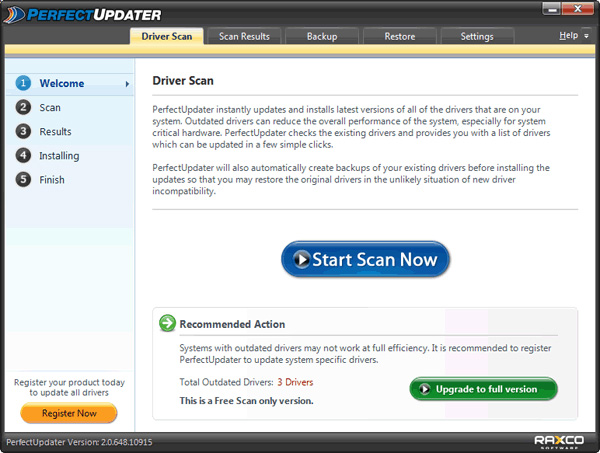Click the '3 Drivers' outdated count text
Screen dimensions: 600x453
[295, 382]
